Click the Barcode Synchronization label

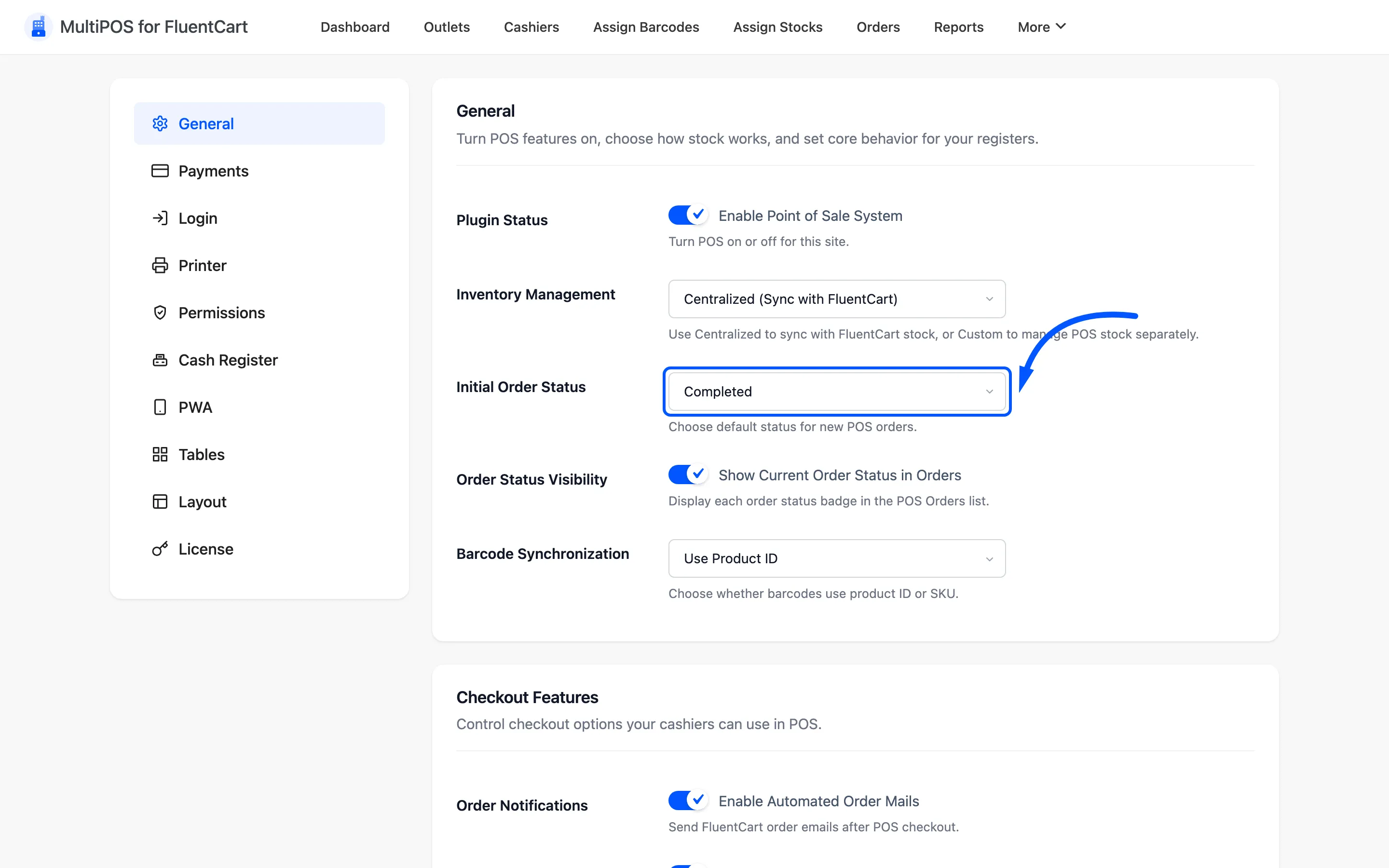click(543, 554)
